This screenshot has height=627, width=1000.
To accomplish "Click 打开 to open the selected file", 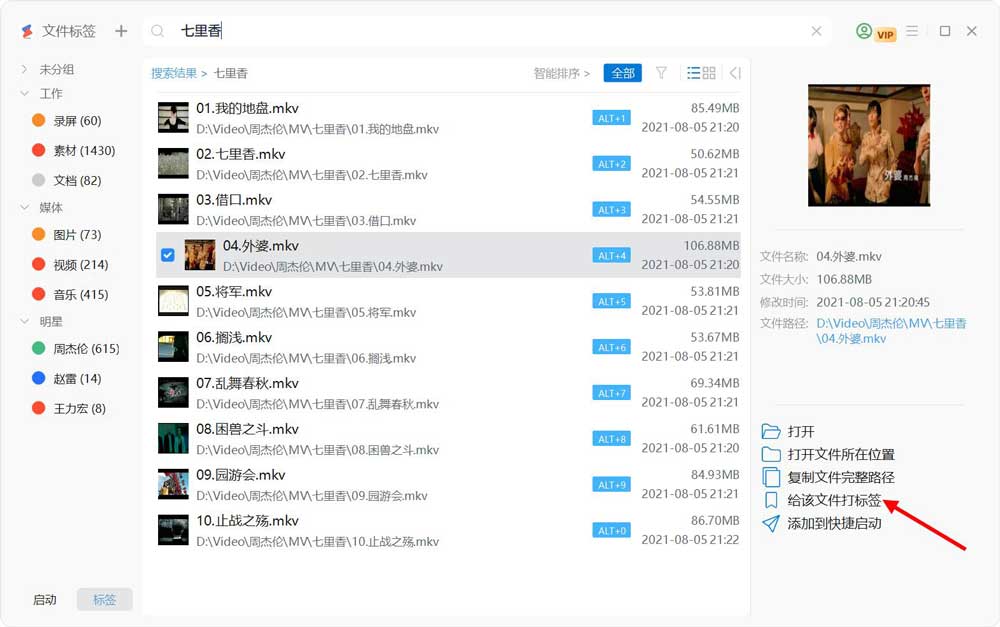I will tap(800, 432).
